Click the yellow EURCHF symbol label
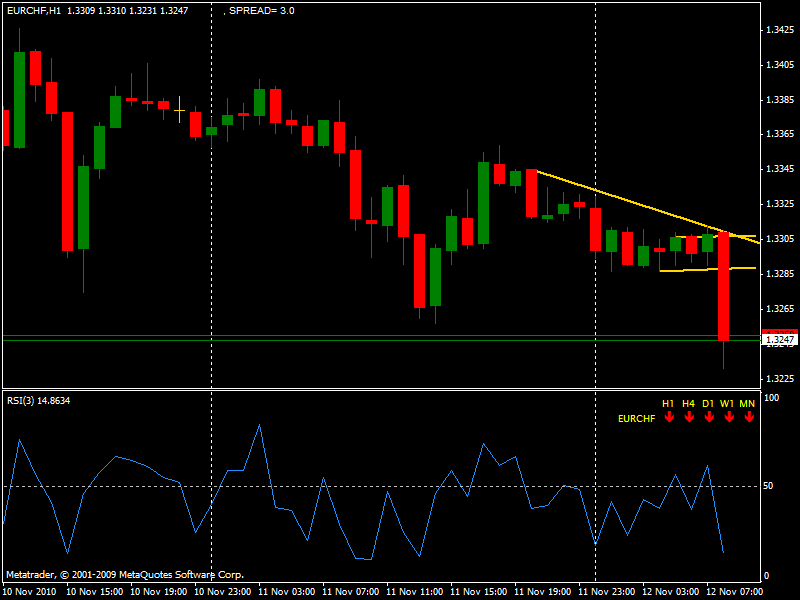800x600 pixels. 637,418
